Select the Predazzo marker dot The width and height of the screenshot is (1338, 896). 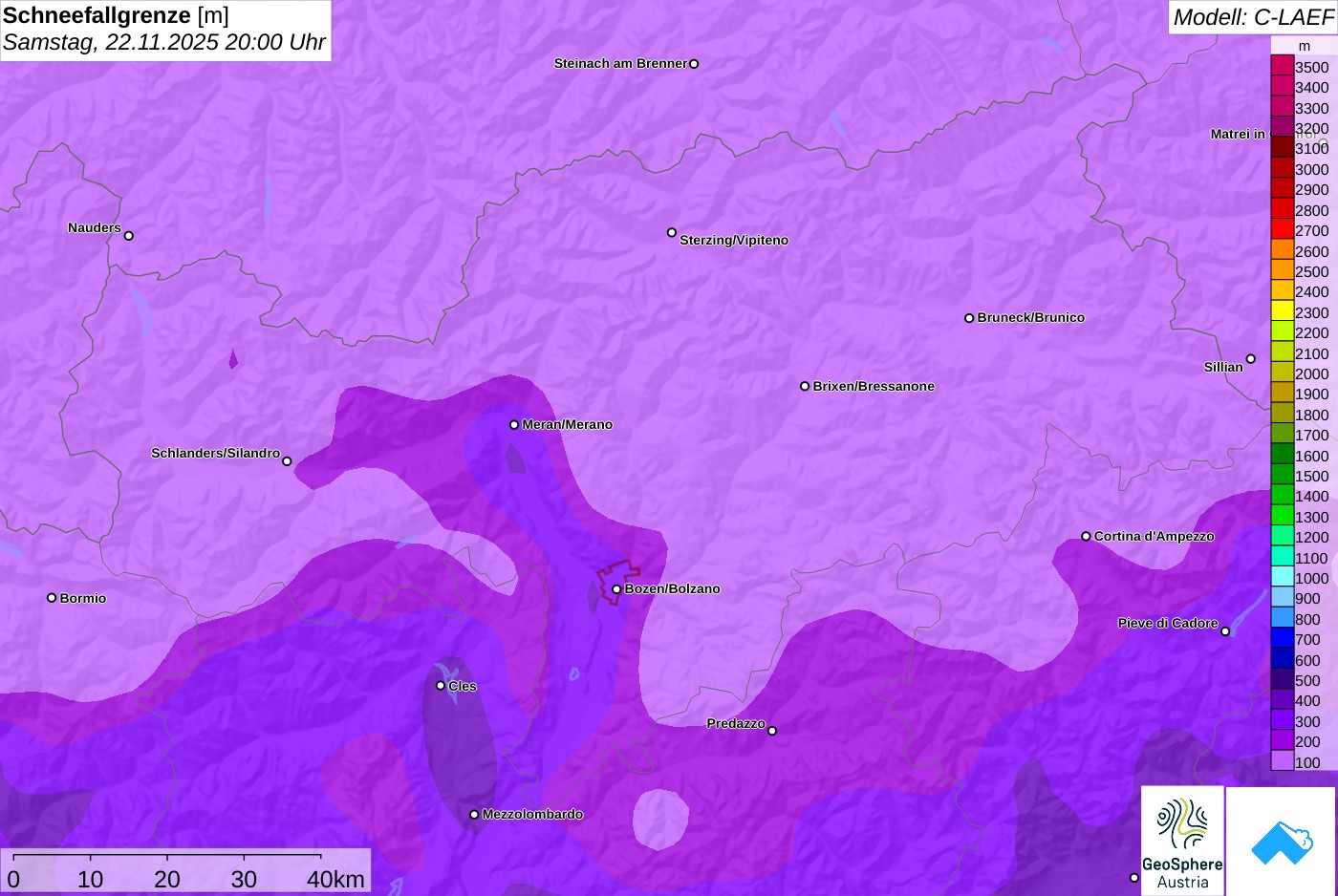pyautogui.click(x=772, y=731)
